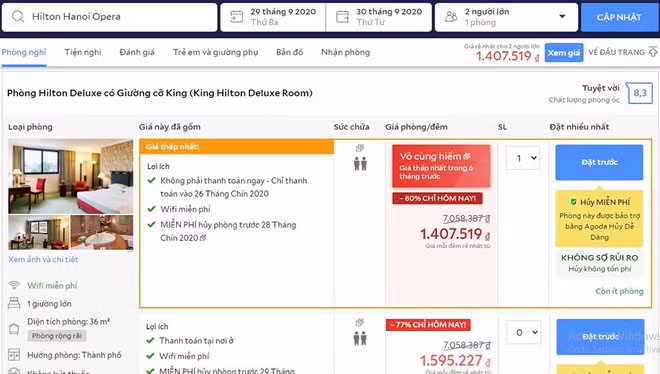Open Xem ảnh và chi tiết link
The width and height of the screenshot is (660, 374).
43,259
